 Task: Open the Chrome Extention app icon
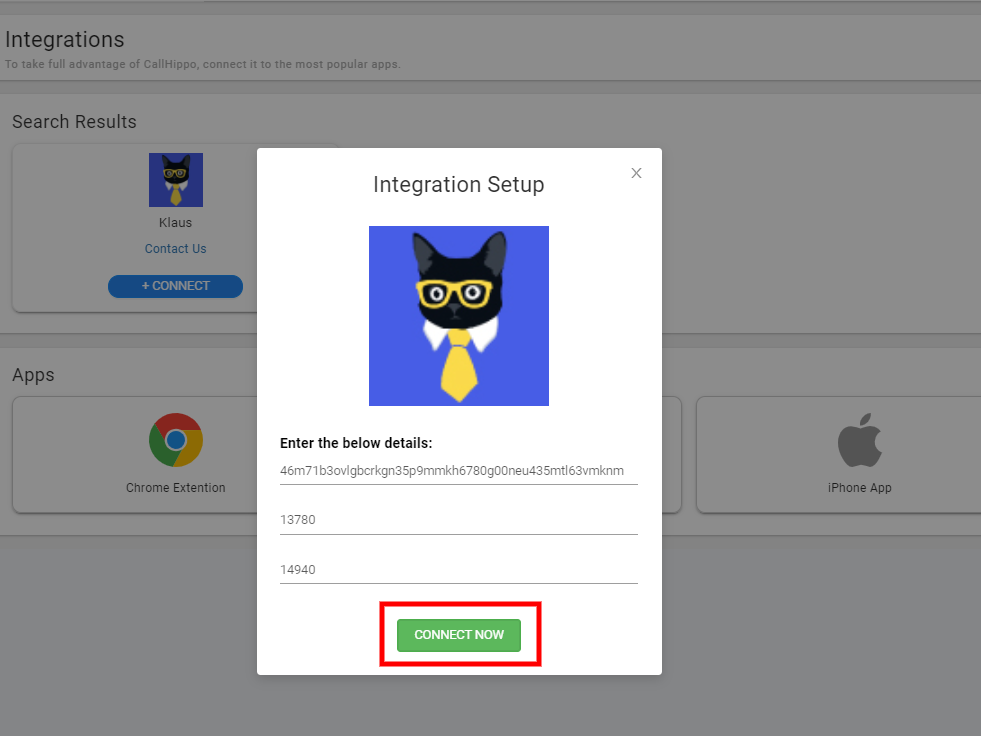pyautogui.click(x=176, y=440)
